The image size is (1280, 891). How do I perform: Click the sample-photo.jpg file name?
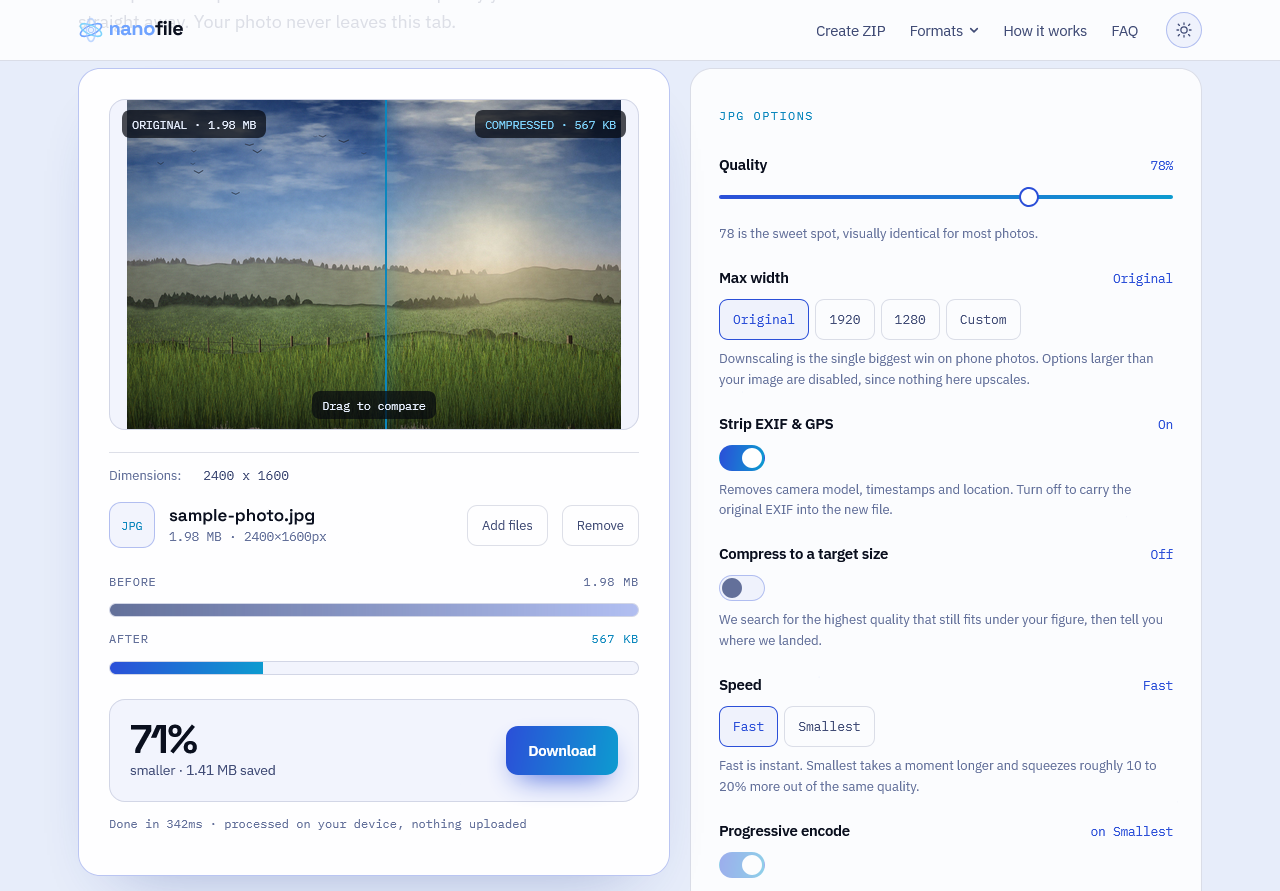point(242,516)
